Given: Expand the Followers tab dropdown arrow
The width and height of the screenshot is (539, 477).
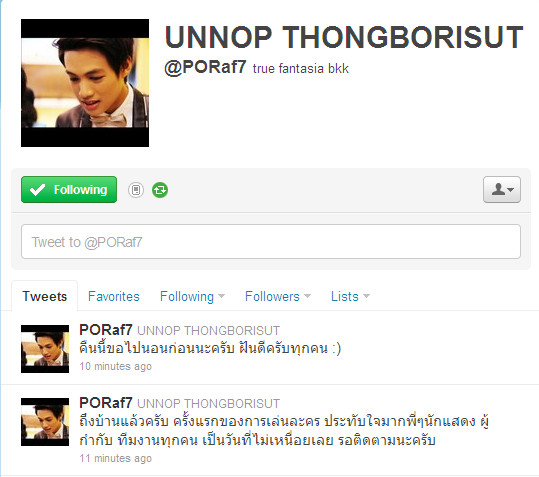Looking at the screenshot, I should [307, 296].
